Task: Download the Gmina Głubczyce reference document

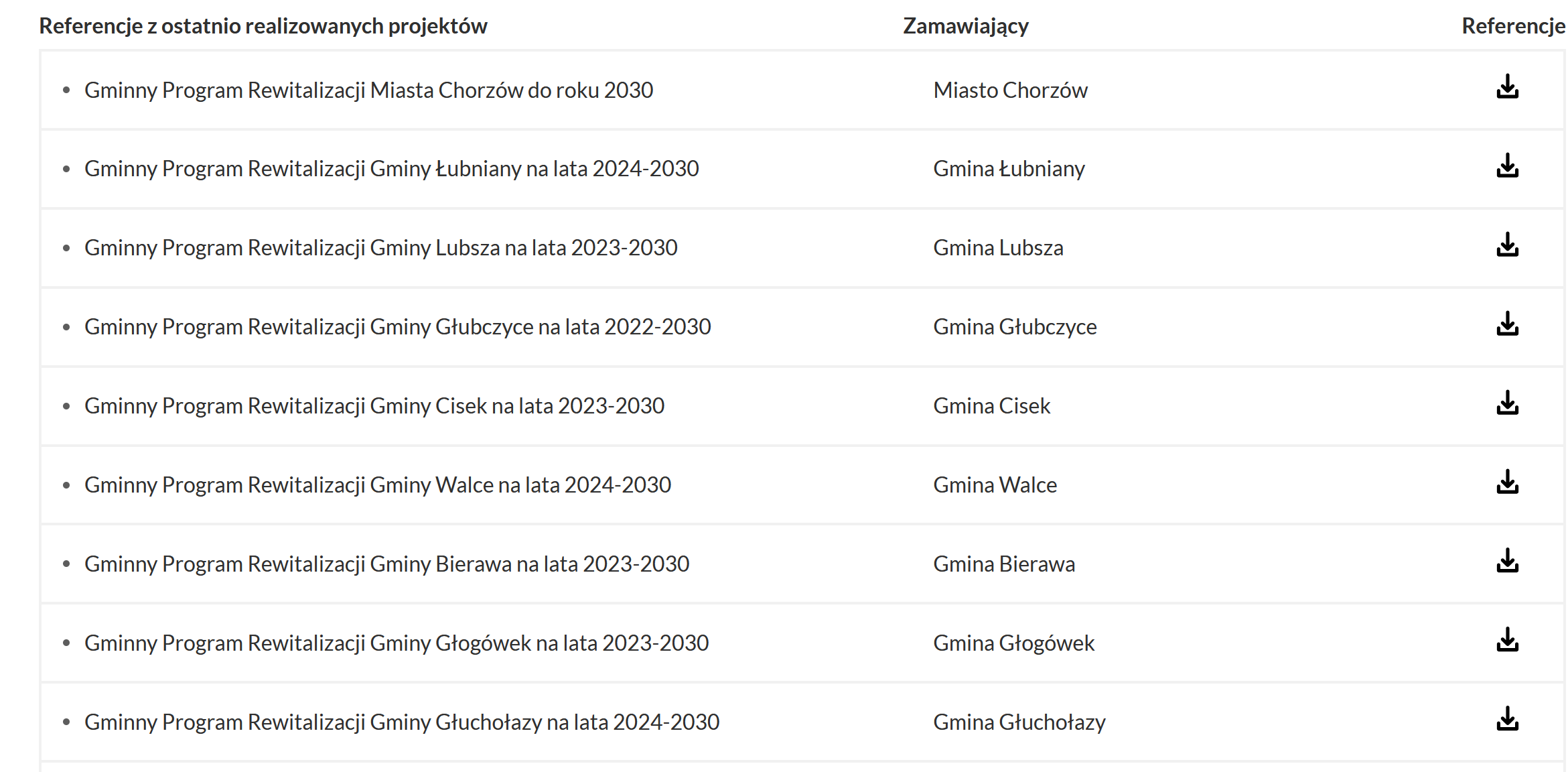Action: tap(1507, 324)
